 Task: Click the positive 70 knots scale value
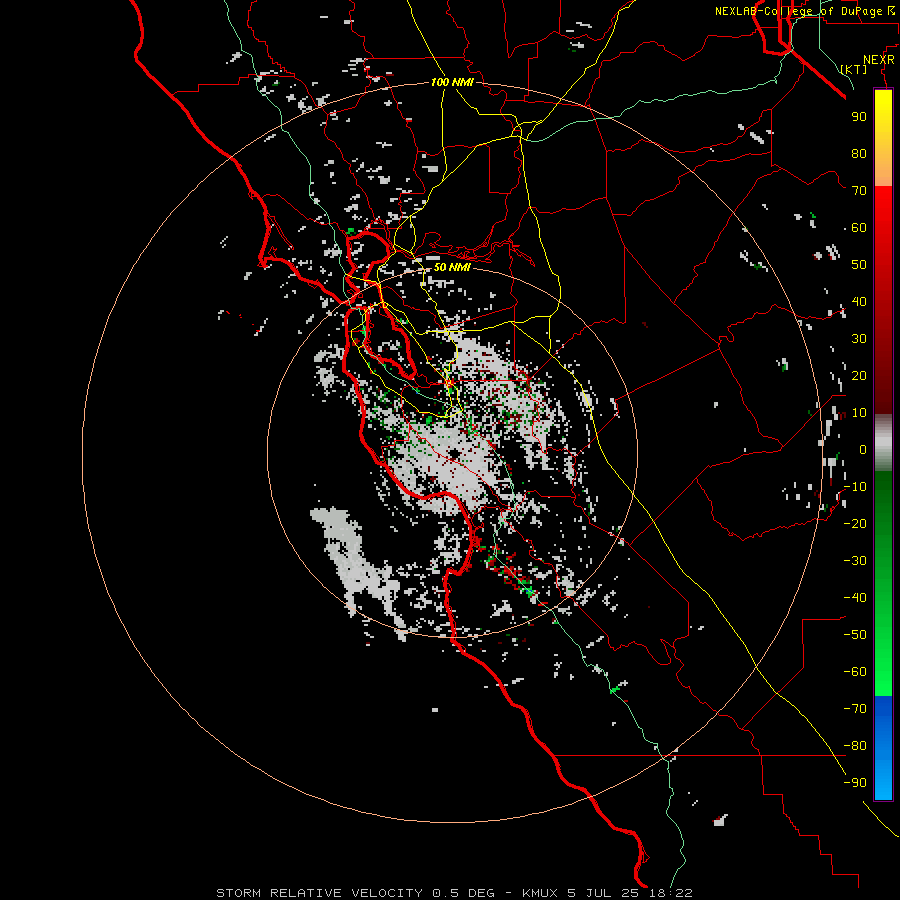click(859, 191)
